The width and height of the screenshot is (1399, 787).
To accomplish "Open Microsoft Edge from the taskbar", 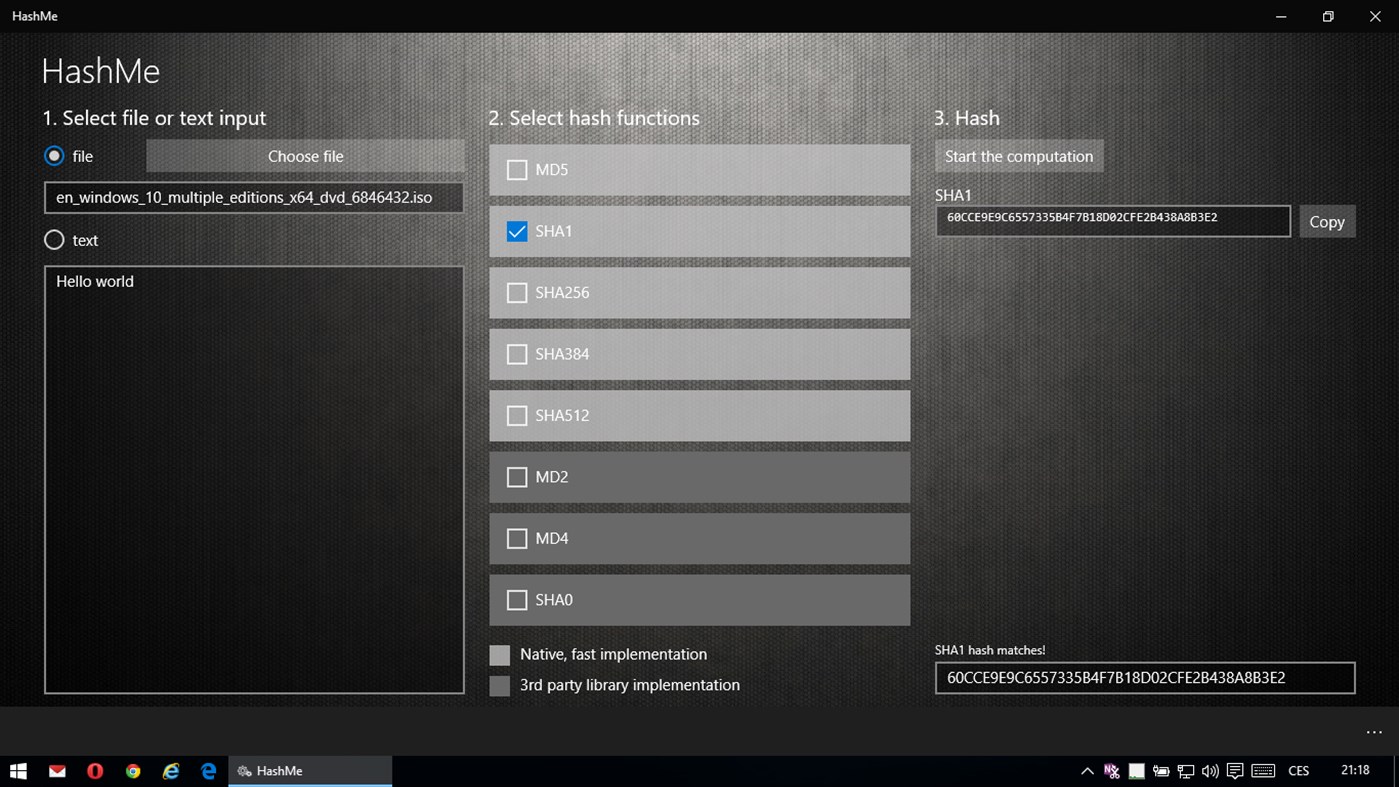I will [x=209, y=771].
